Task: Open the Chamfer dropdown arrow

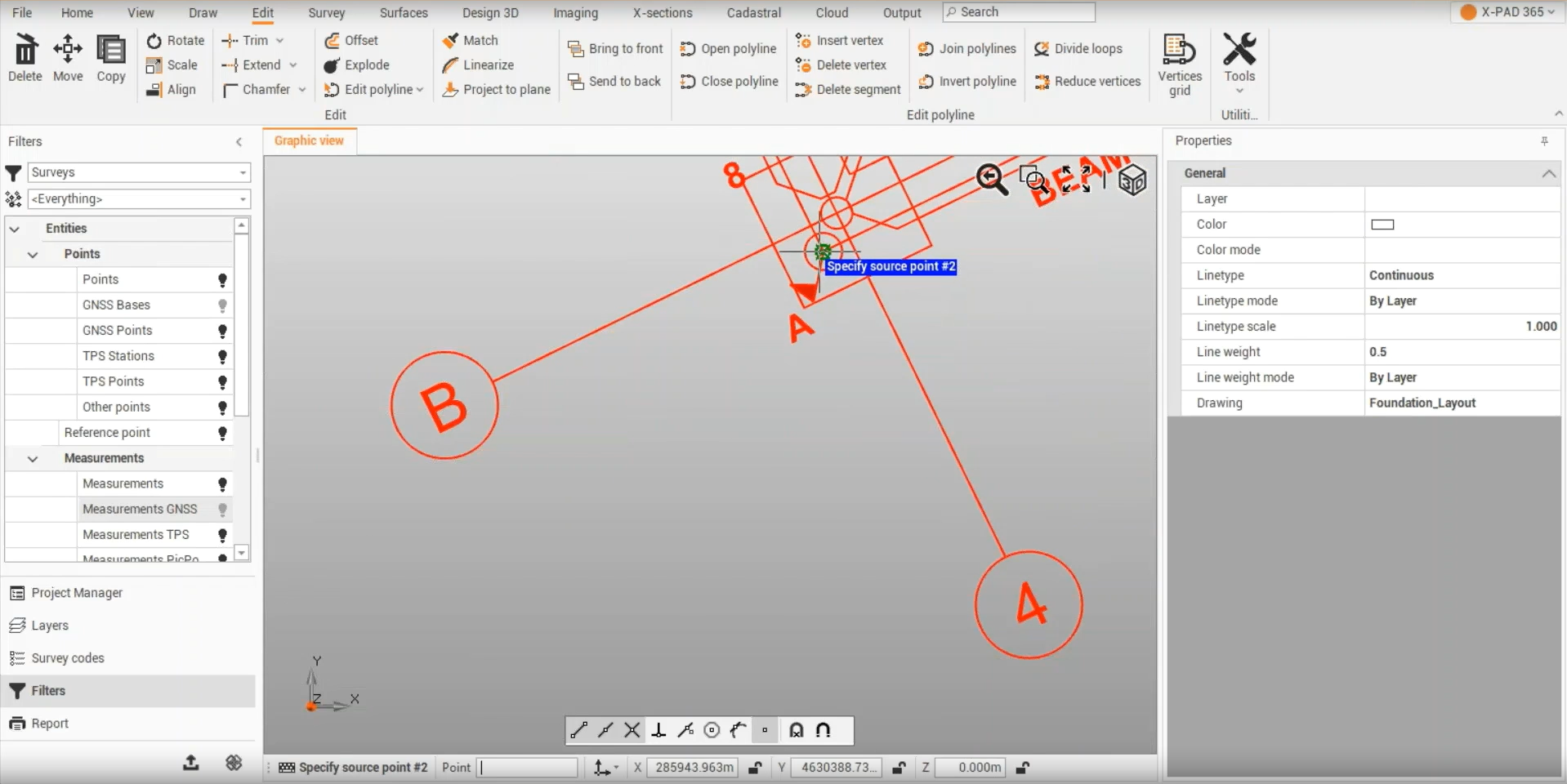Action: pyautogui.click(x=302, y=89)
